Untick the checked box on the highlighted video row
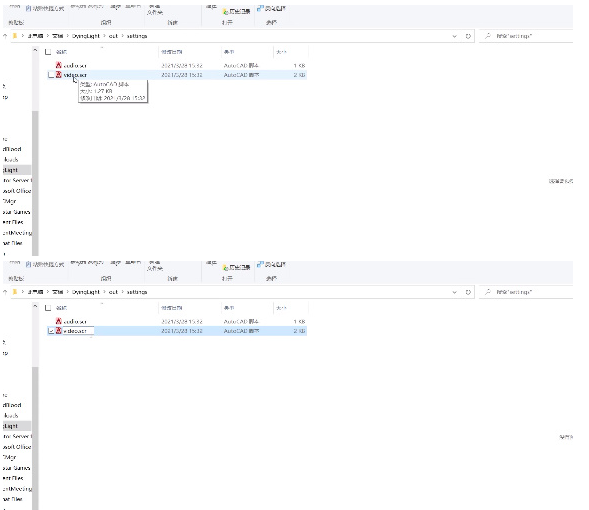 [x=51, y=331]
